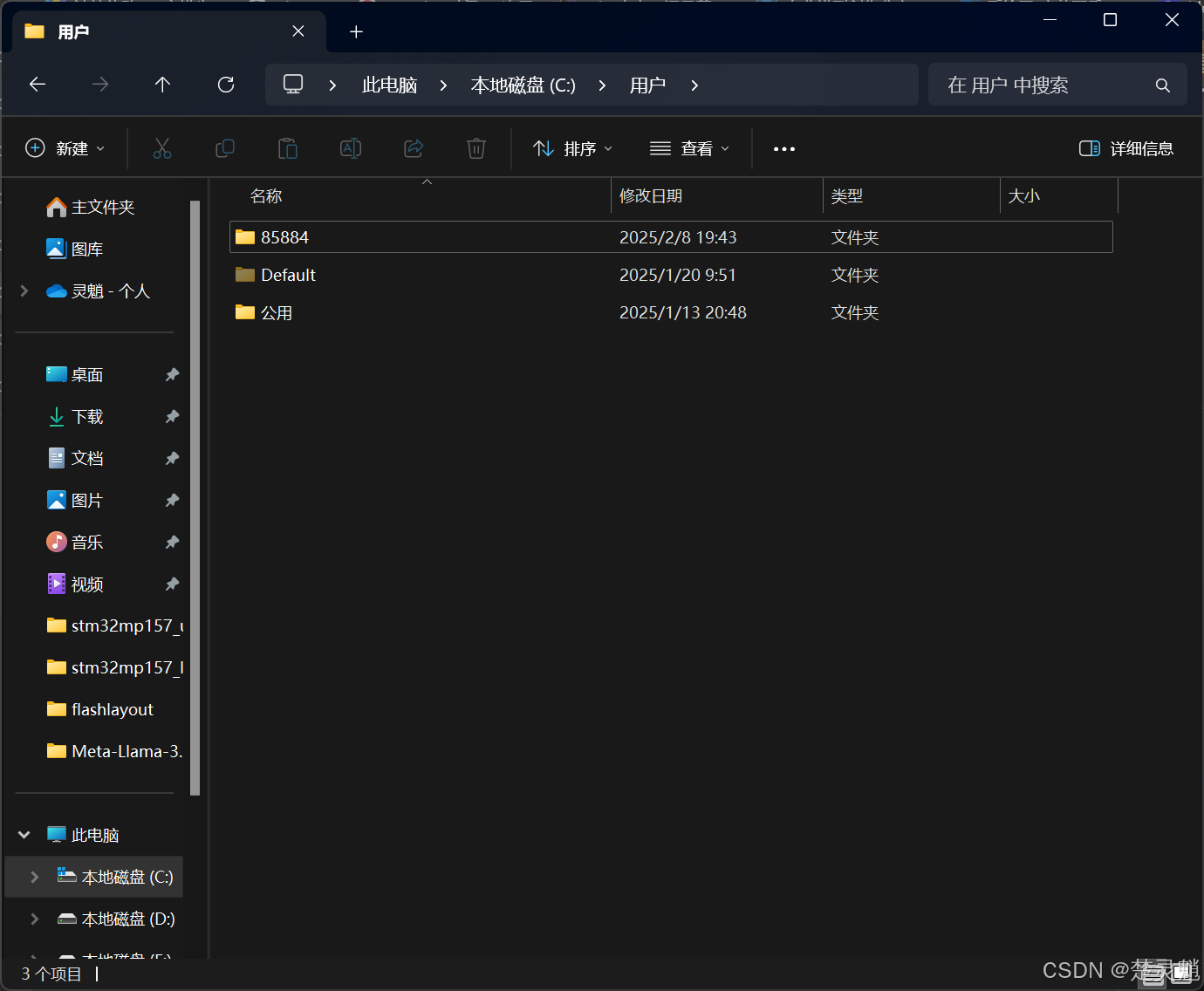Open the more options ellipsis menu
1204x991 pixels.
click(784, 149)
